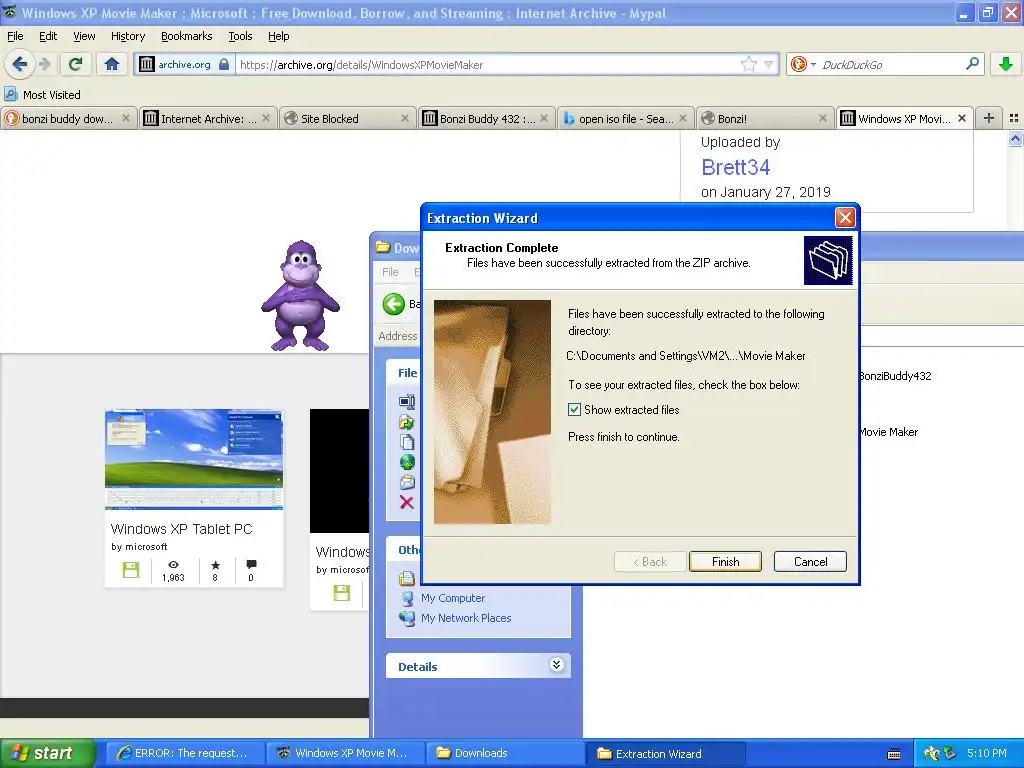
Task: Open the File menu
Action: tap(15, 37)
